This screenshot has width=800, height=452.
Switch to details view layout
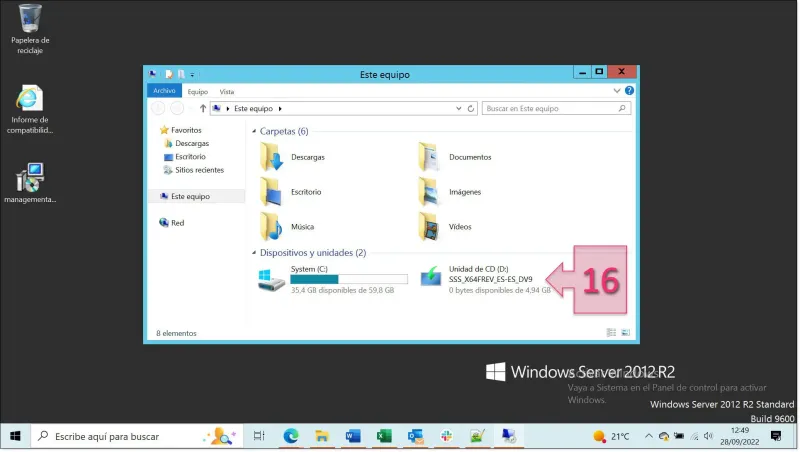coord(611,332)
